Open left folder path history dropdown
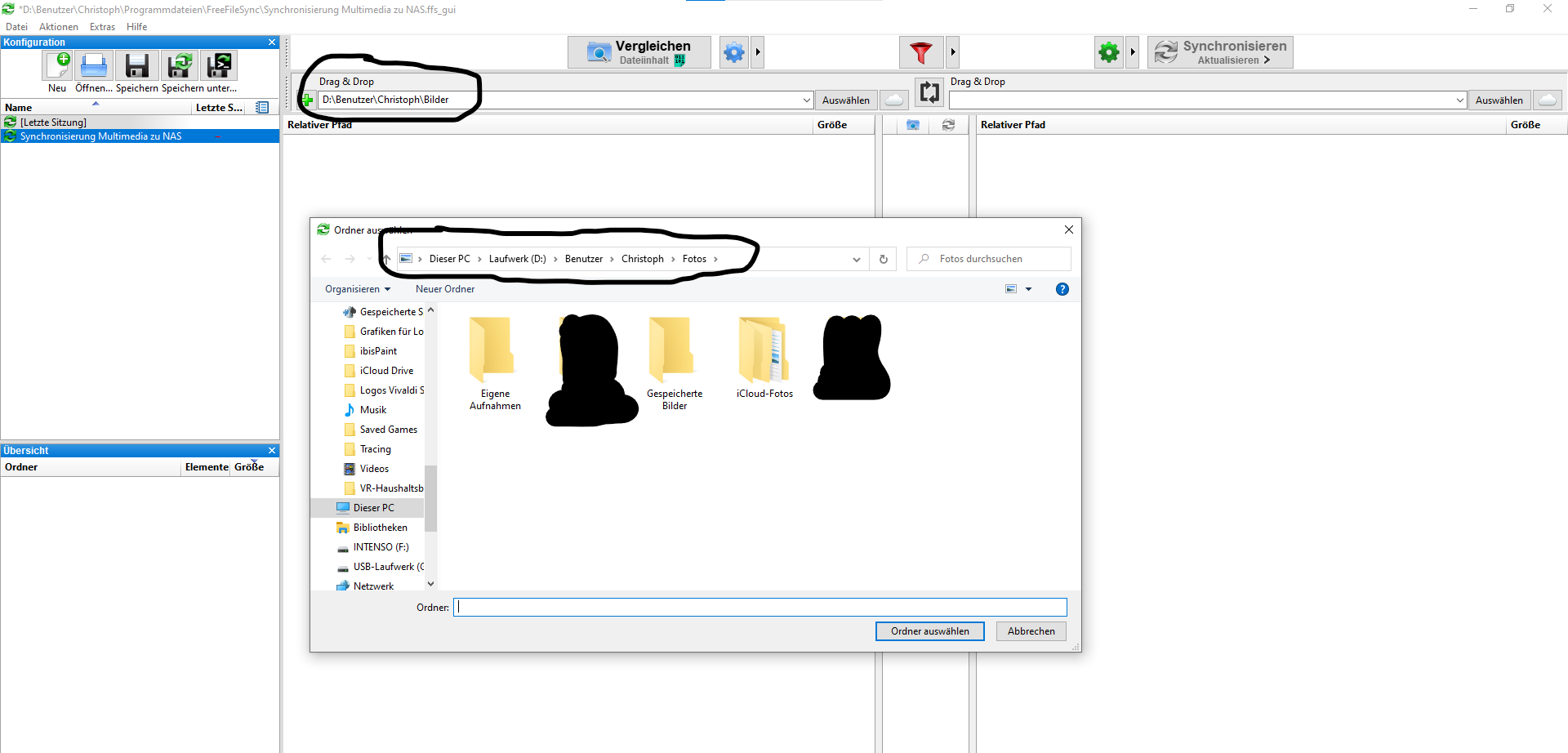Image resolution: width=1568 pixels, height=753 pixels. click(806, 100)
